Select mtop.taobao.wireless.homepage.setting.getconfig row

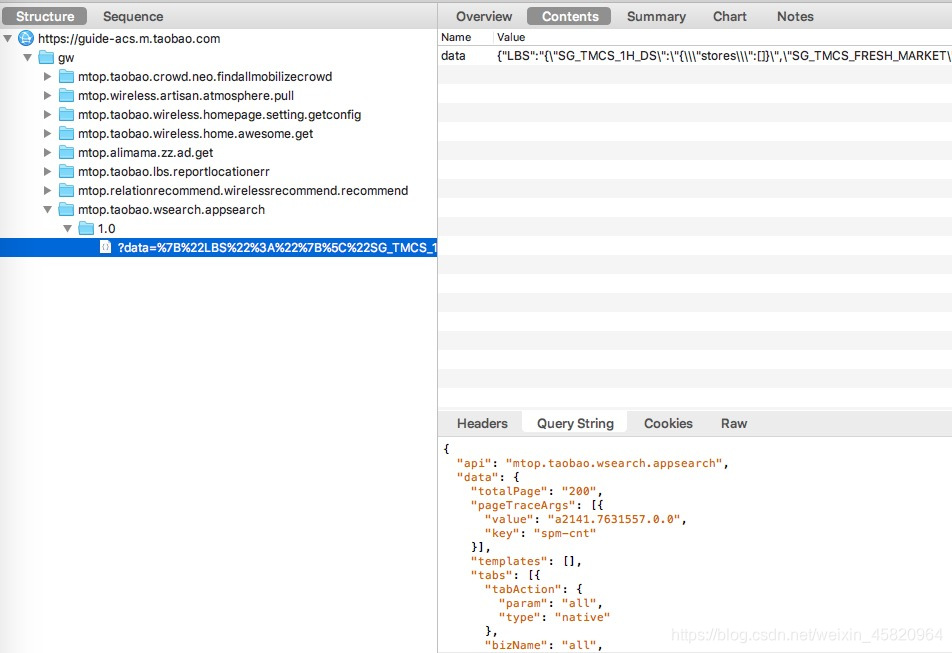(219, 115)
